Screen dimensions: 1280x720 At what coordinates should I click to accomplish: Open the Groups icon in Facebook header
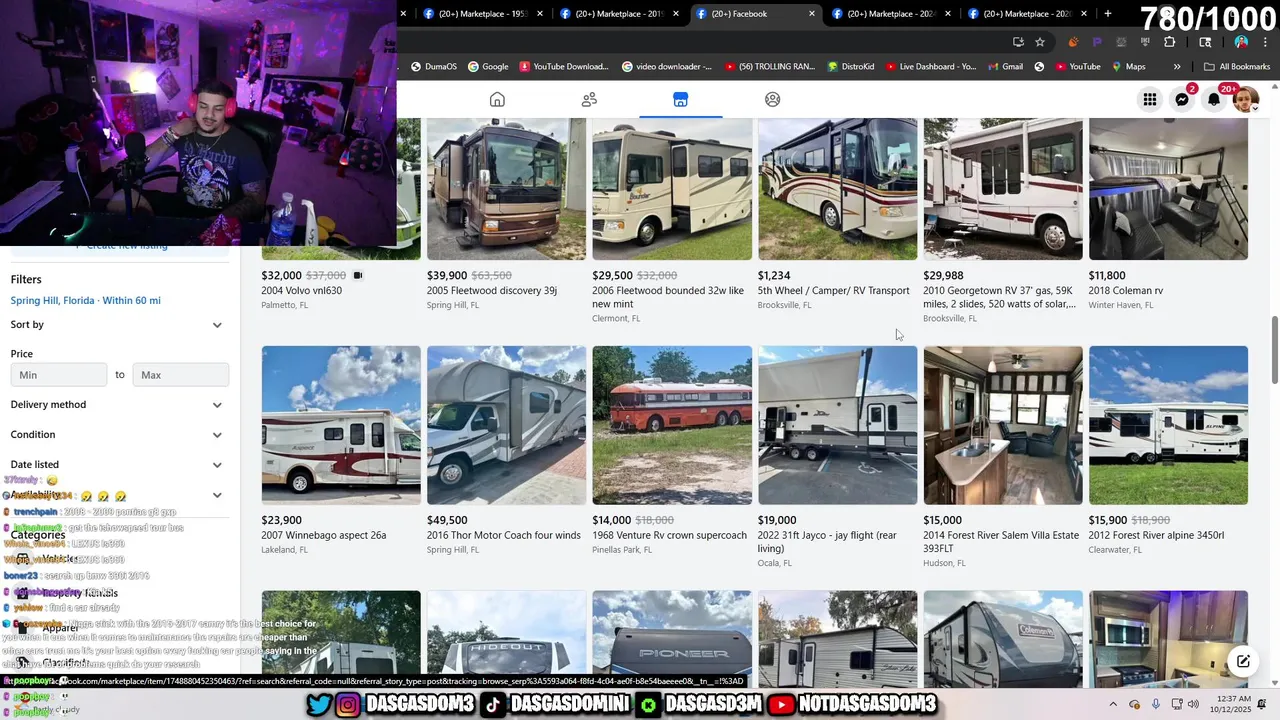coord(772,99)
